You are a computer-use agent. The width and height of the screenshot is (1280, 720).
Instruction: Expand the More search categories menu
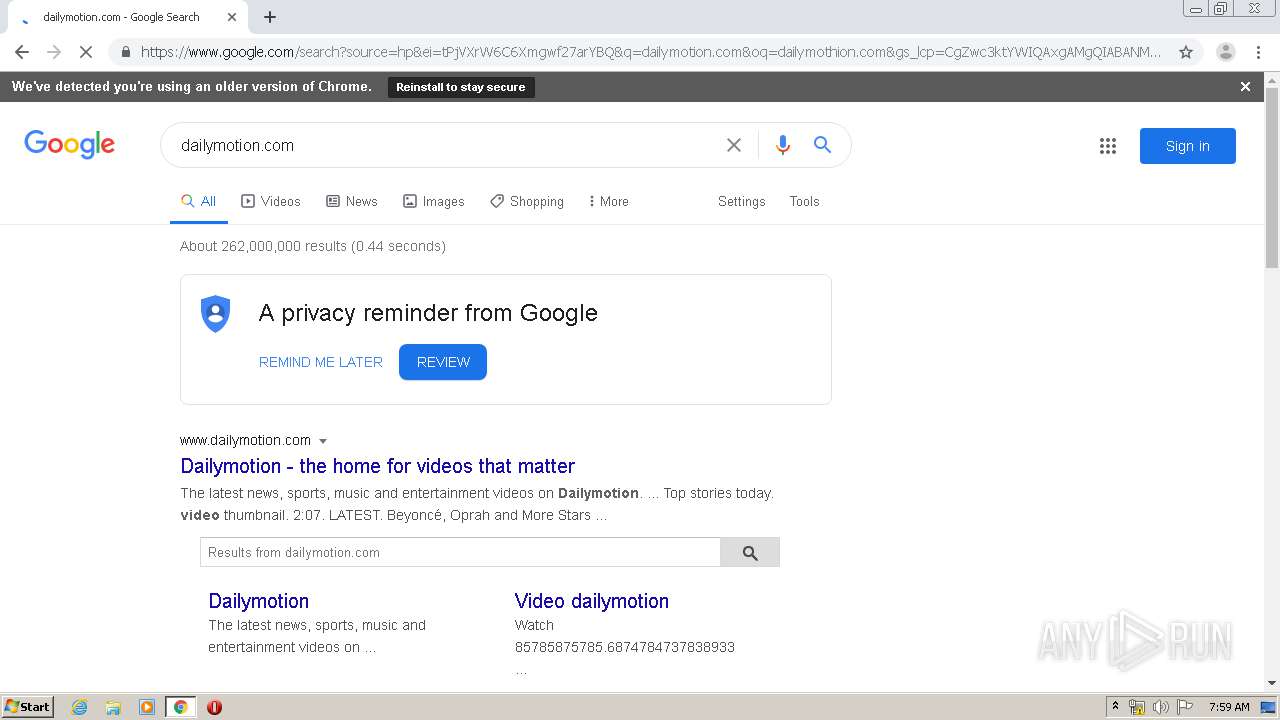[608, 201]
